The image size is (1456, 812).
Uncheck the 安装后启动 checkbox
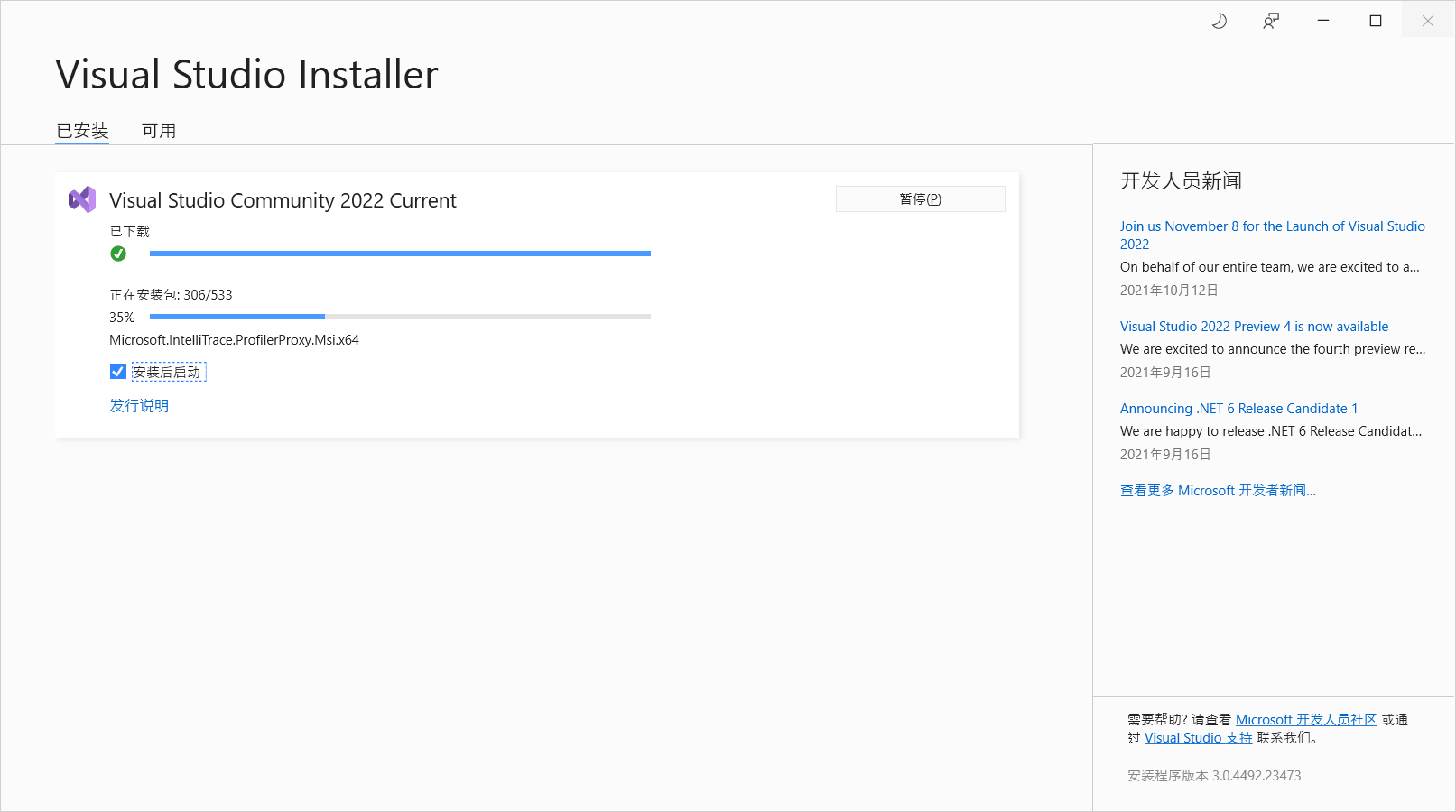[118, 372]
